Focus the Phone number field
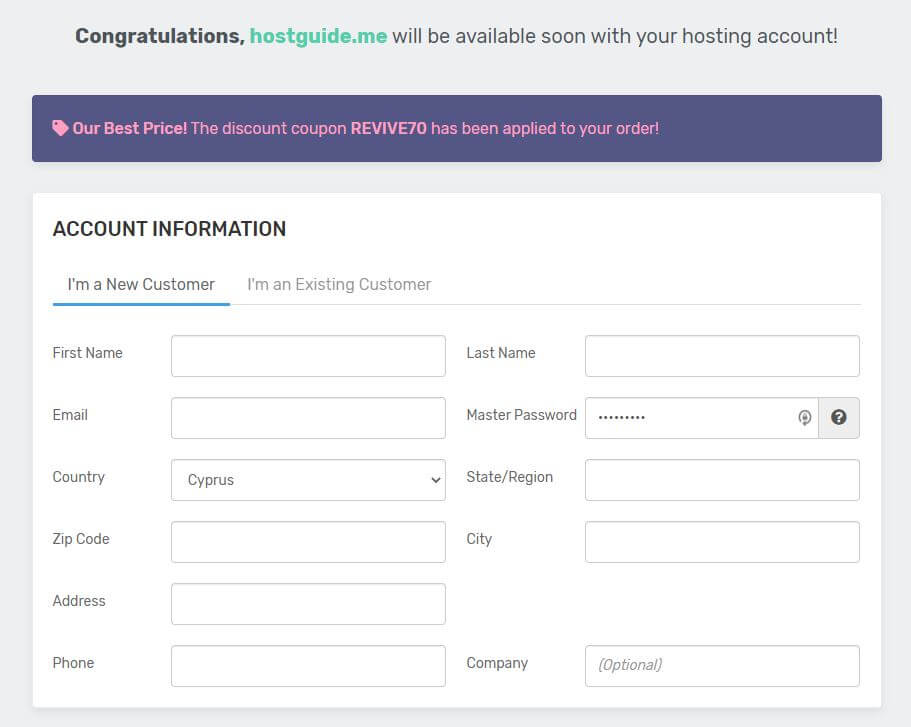 coord(308,666)
